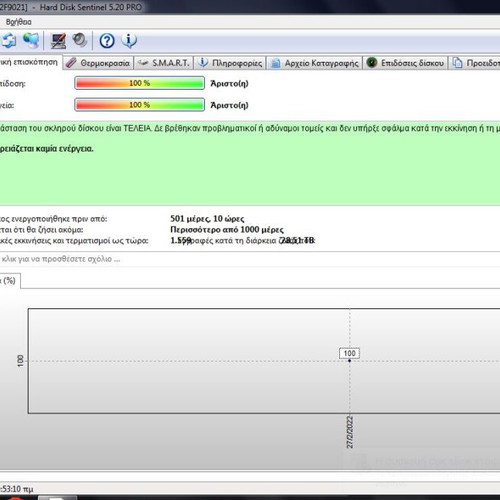Go to the Αρχείο Καταγραφής tab

pyautogui.click(x=314, y=63)
